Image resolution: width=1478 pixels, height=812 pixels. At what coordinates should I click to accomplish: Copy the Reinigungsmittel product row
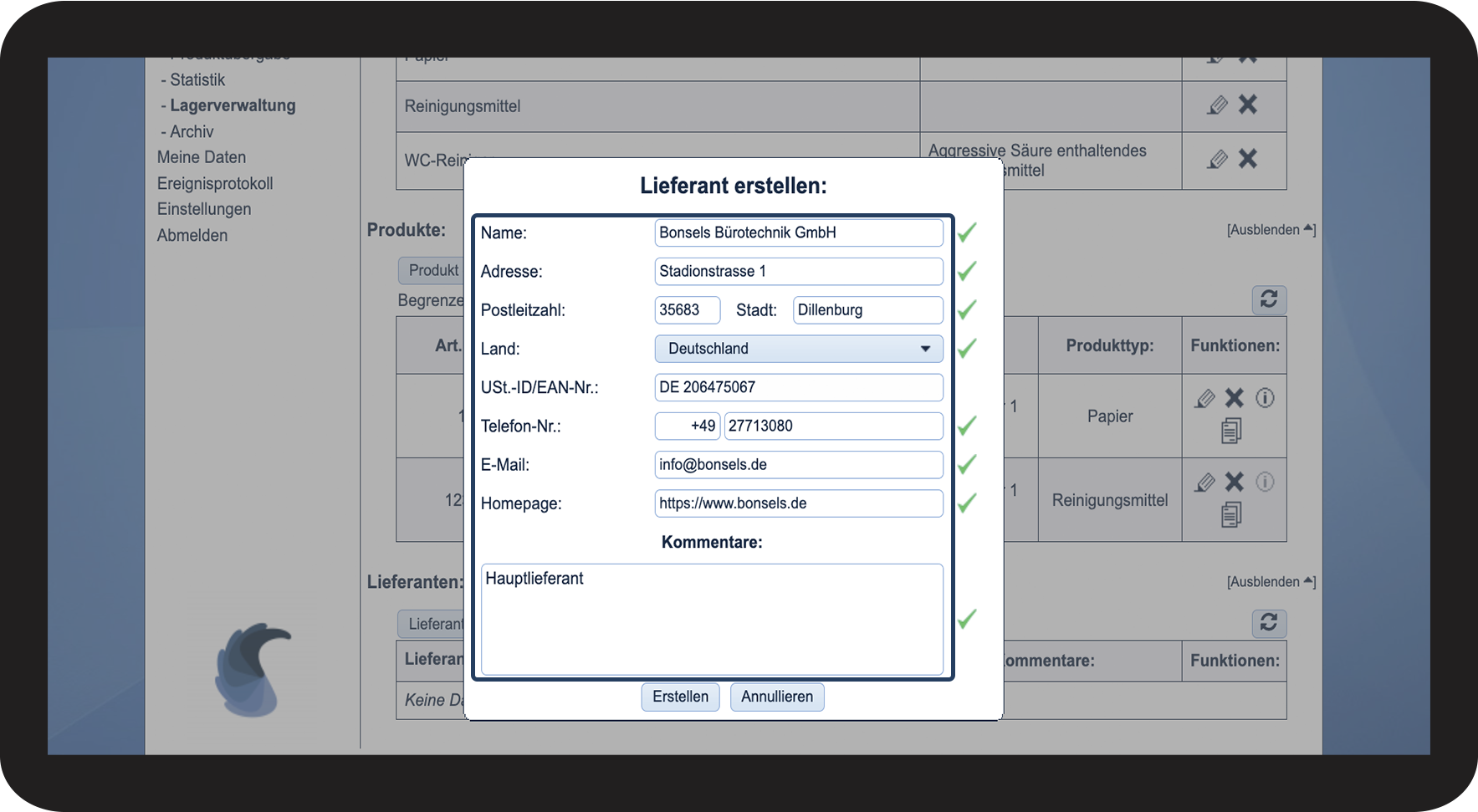[x=1231, y=514]
